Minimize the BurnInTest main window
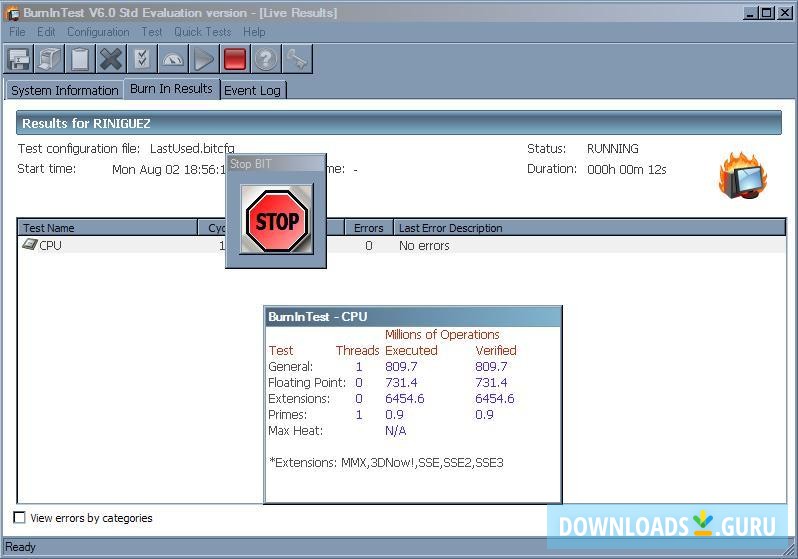The image size is (798, 559). [x=750, y=13]
